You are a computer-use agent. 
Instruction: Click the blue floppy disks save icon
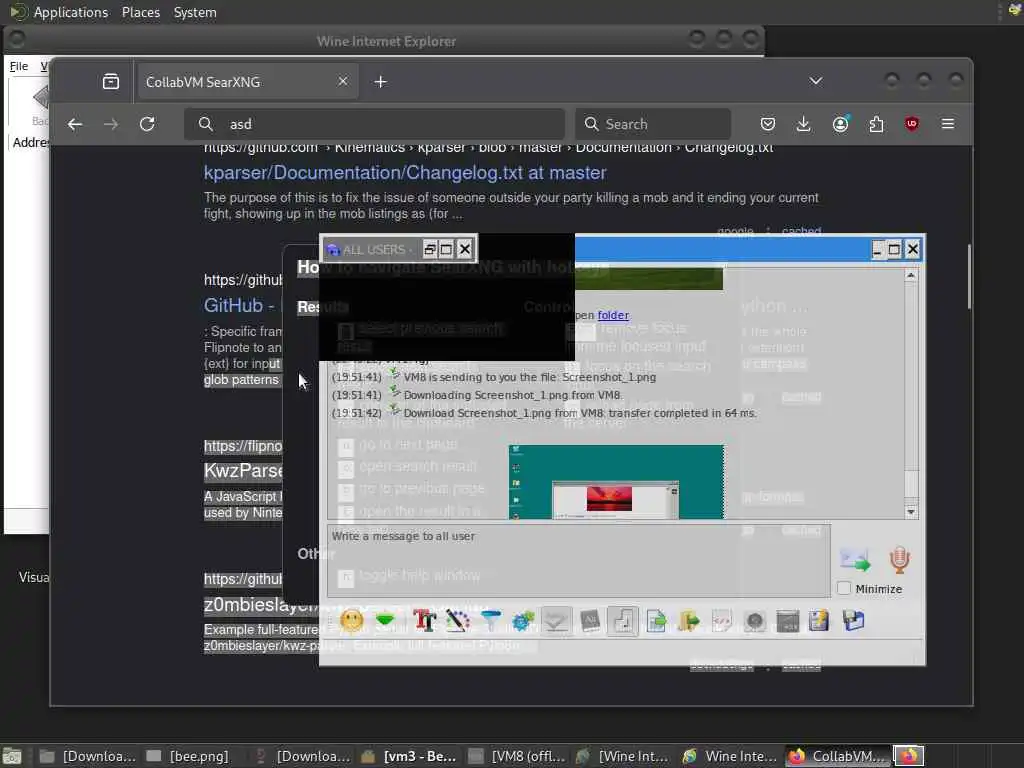tap(854, 620)
